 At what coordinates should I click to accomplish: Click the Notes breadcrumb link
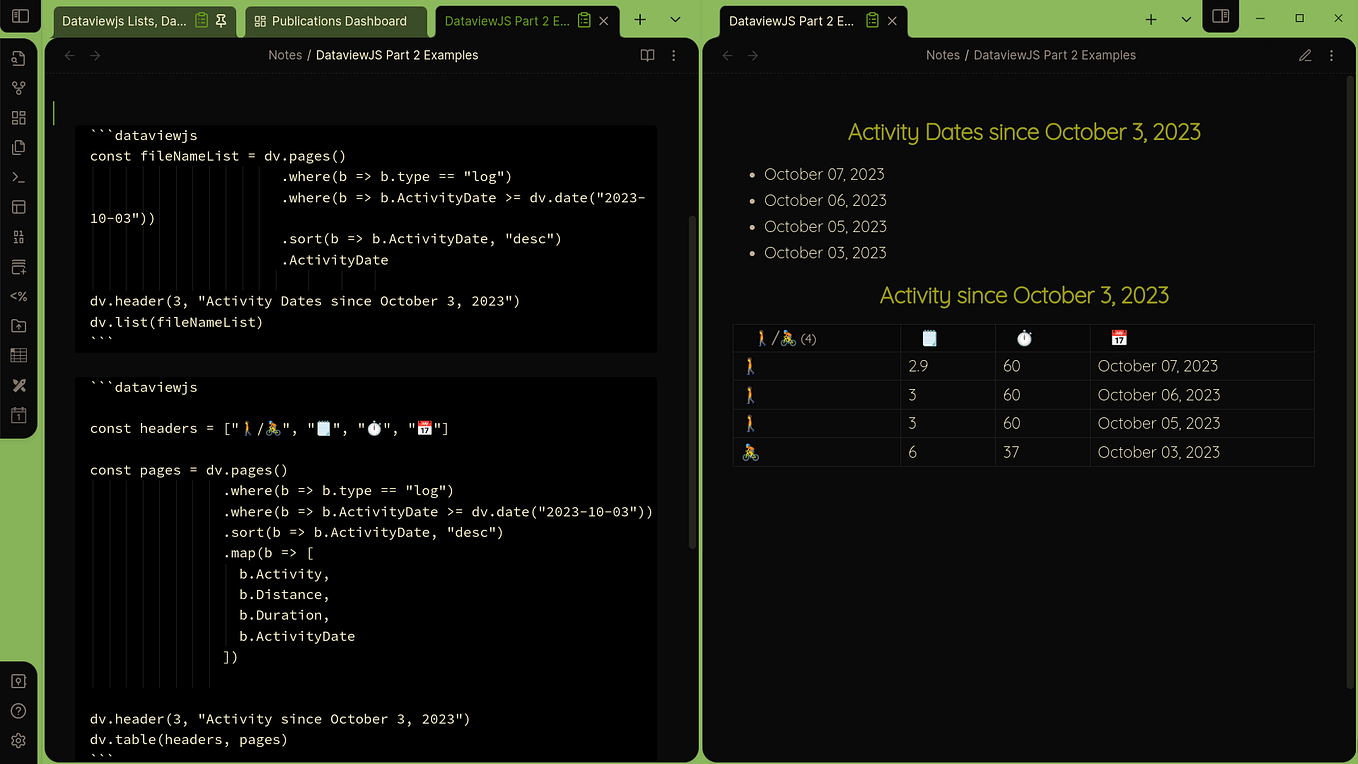coord(285,55)
